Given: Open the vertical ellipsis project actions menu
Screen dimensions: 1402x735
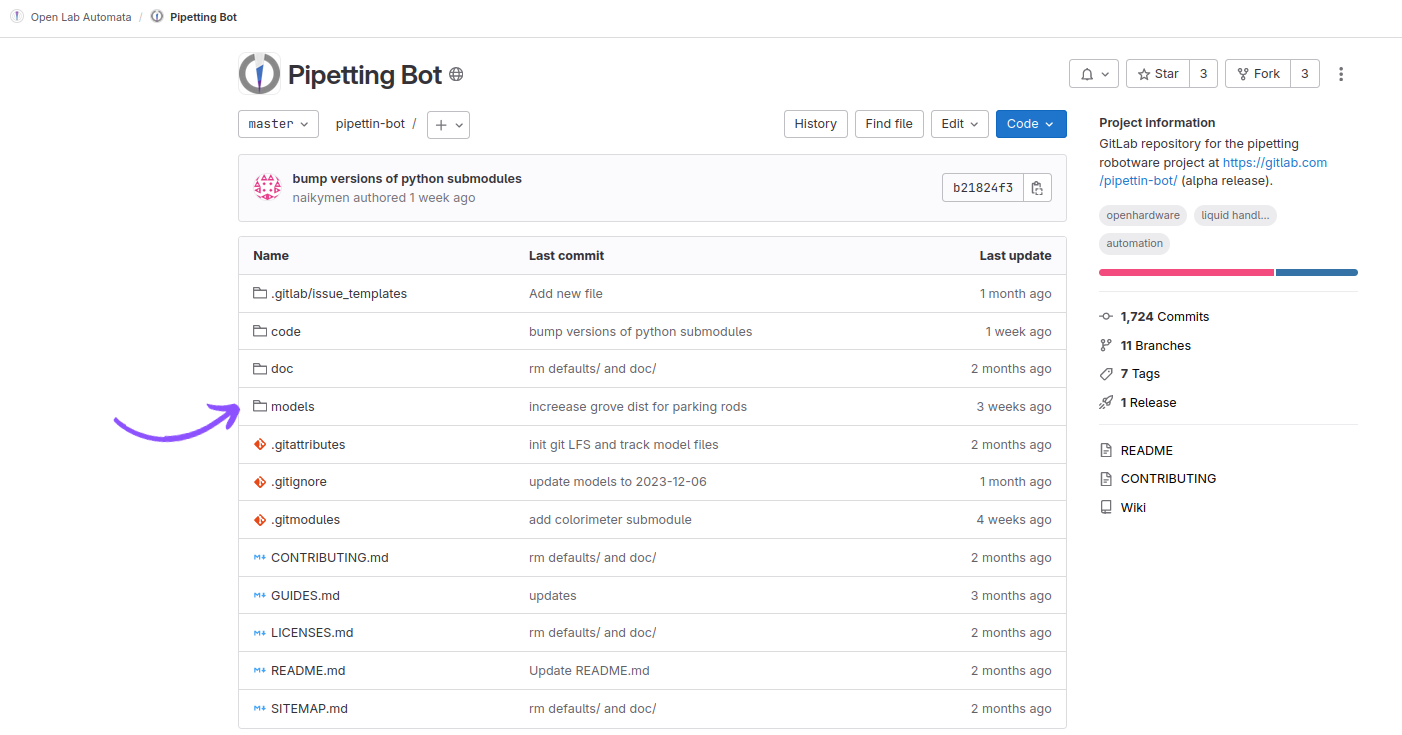Looking at the screenshot, I should [x=1341, y=74].
